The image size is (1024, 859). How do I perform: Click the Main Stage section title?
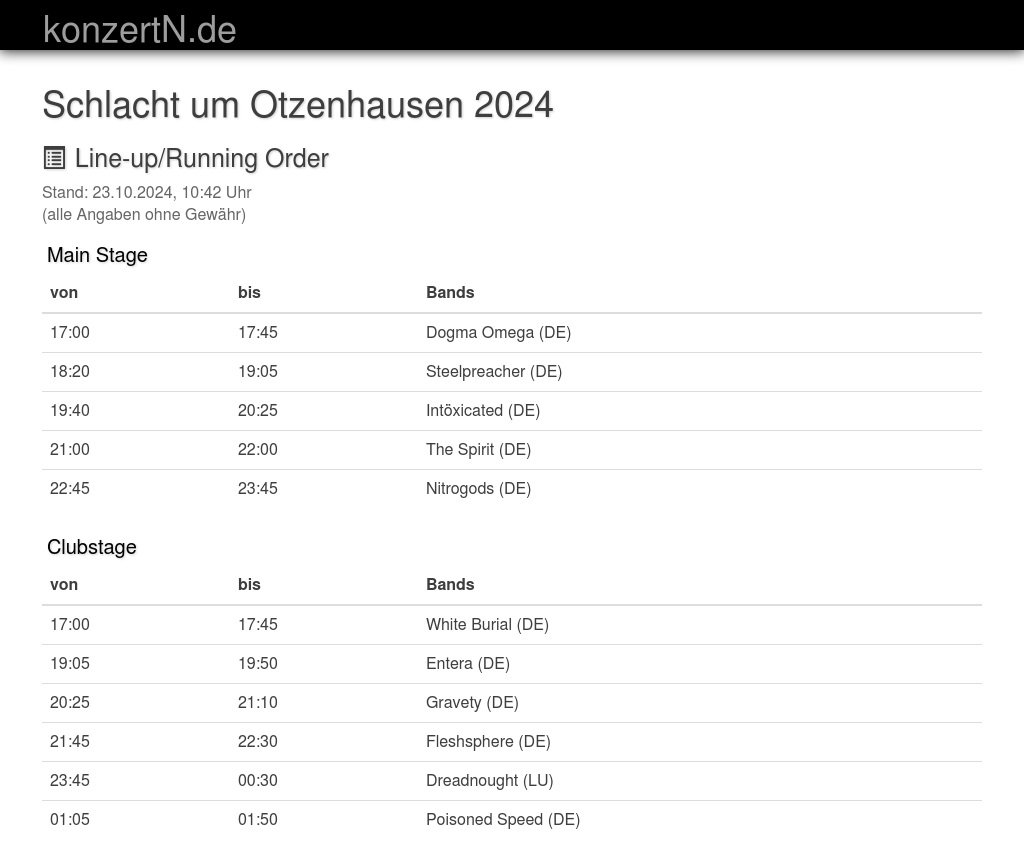tap(97, 255)
